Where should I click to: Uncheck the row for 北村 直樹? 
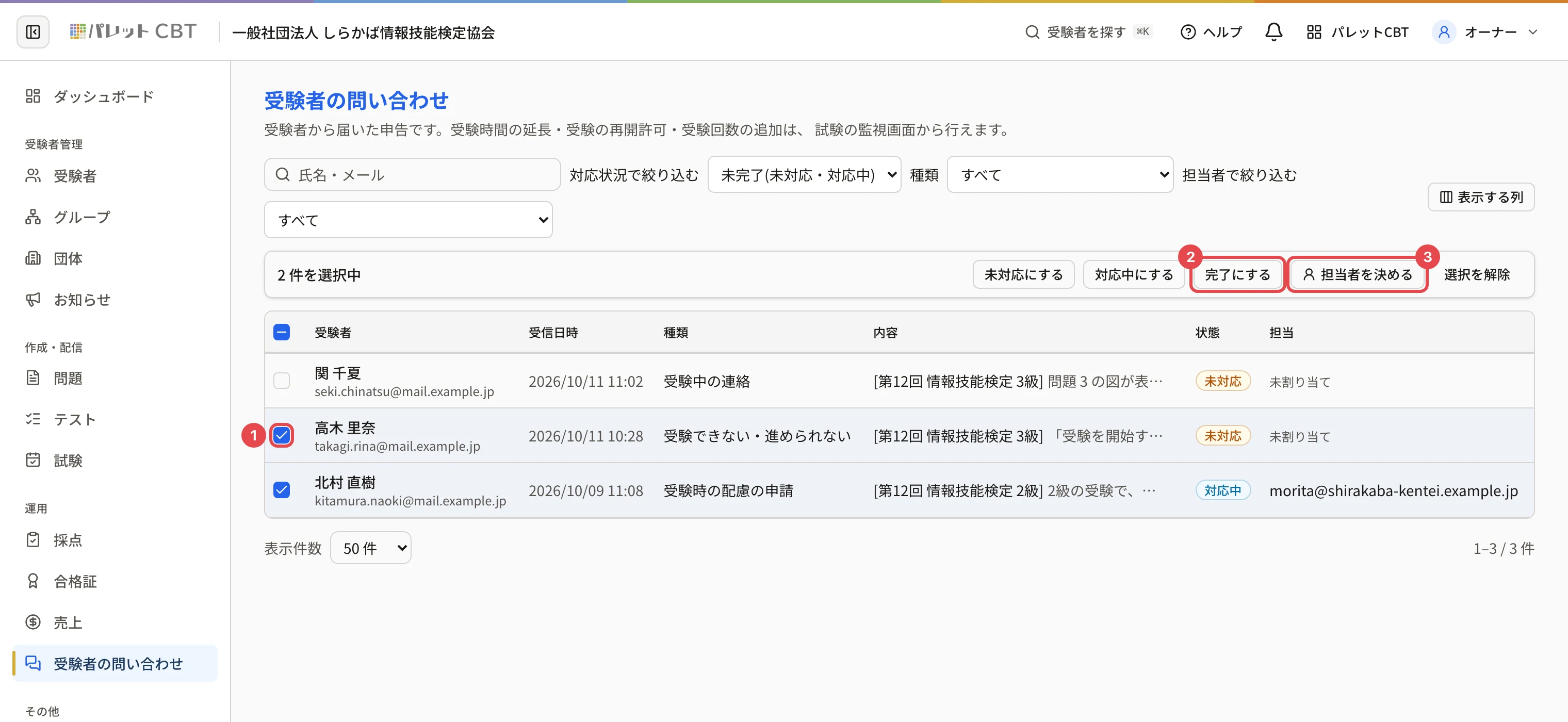[281, 490]
